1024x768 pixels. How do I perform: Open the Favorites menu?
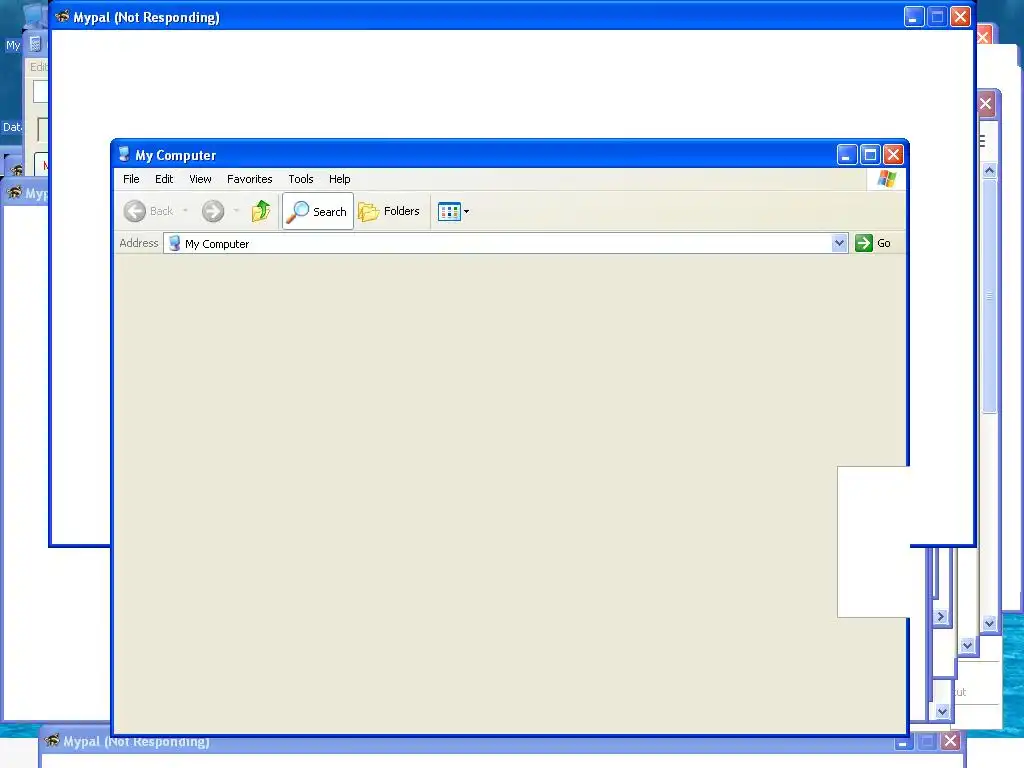tap(249, 179)
